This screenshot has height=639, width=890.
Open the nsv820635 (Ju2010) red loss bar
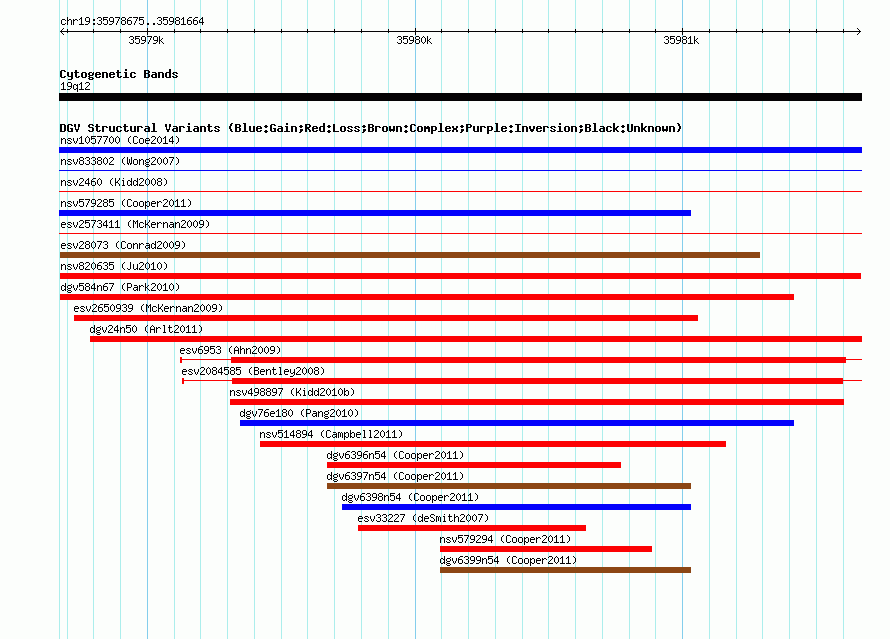460,276
